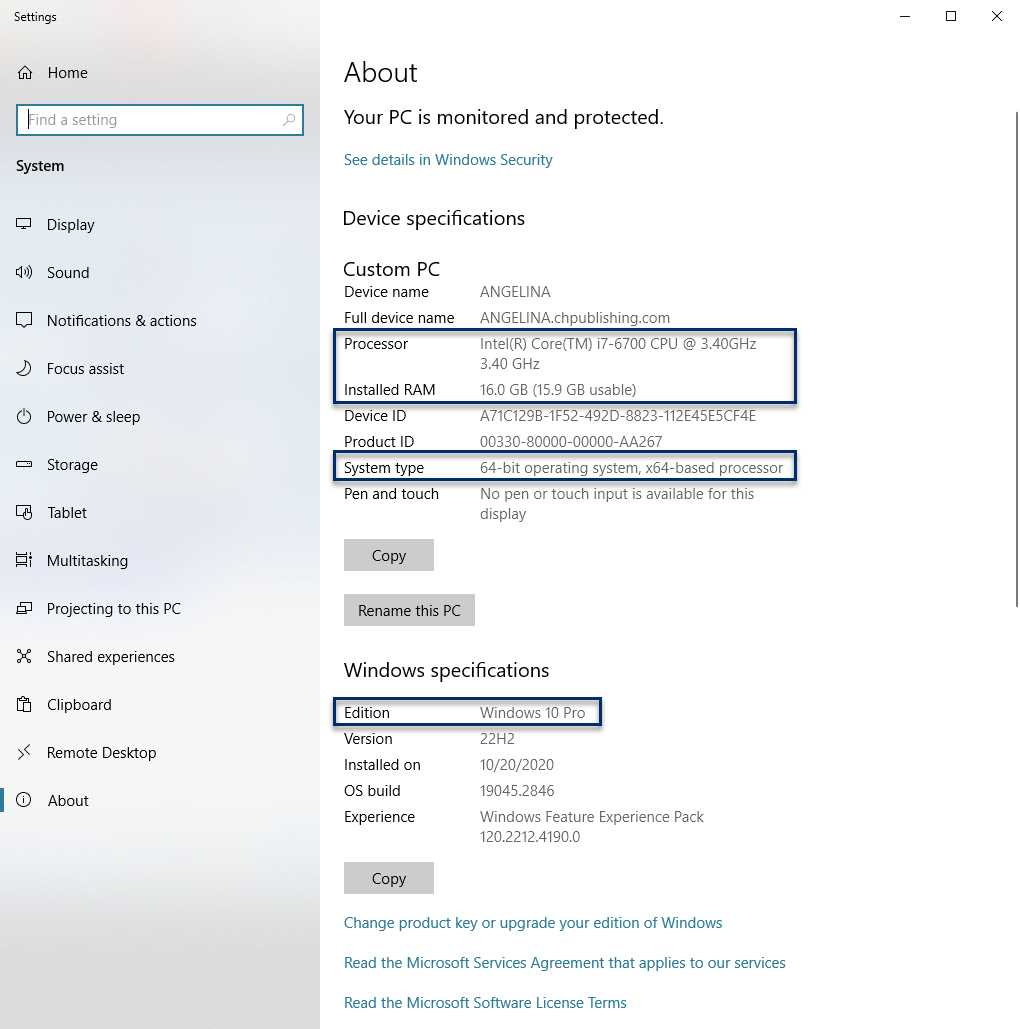Select the Storage drive icon
1020x1029 pixels.
click(25, 465)
